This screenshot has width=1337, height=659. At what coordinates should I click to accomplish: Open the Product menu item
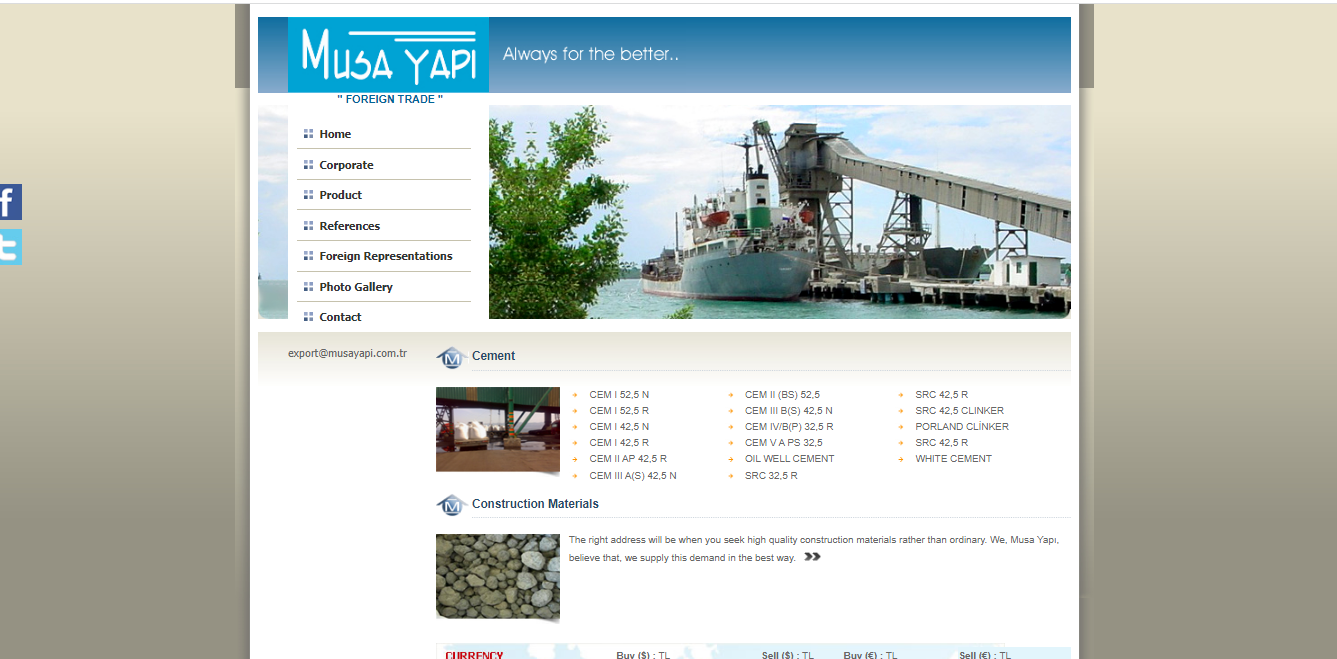(340, 195)
